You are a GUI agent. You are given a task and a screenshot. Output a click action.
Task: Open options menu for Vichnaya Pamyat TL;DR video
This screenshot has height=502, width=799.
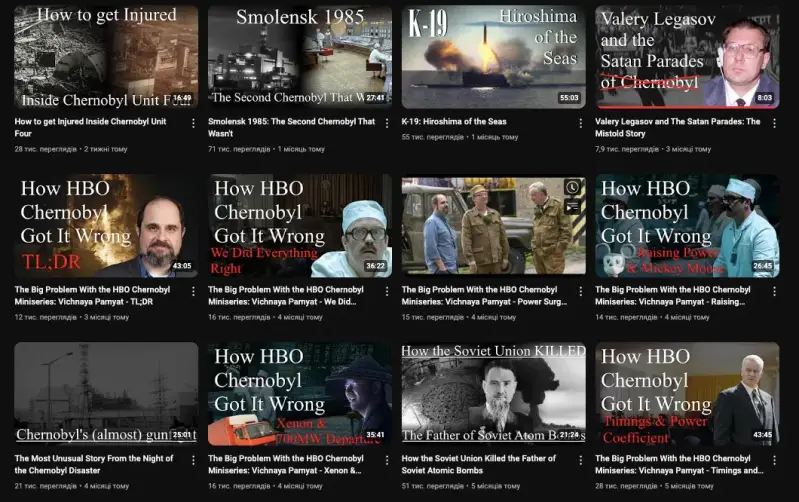pos(193,292)
